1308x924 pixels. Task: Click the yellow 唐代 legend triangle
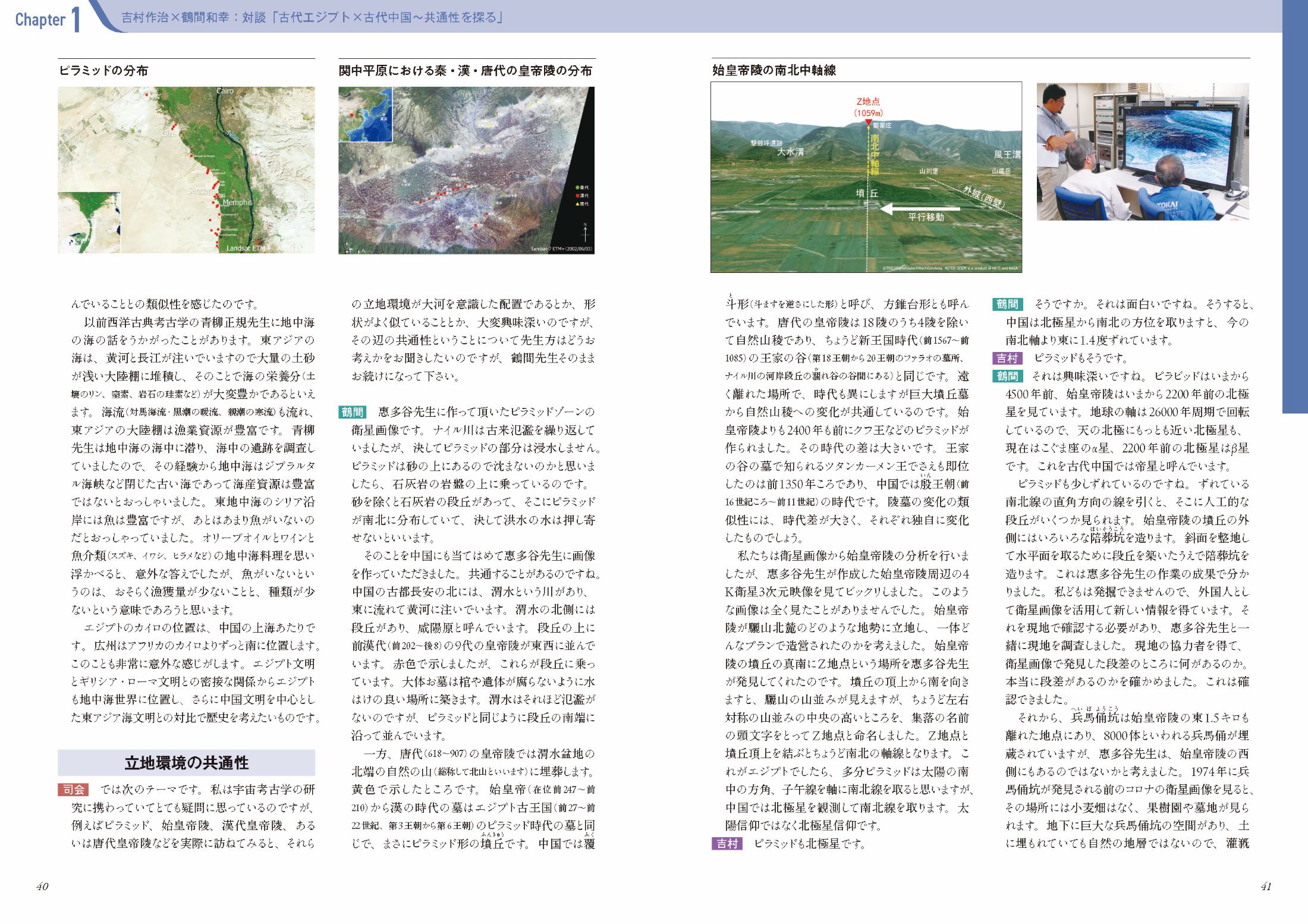click(x=577, y=204)
